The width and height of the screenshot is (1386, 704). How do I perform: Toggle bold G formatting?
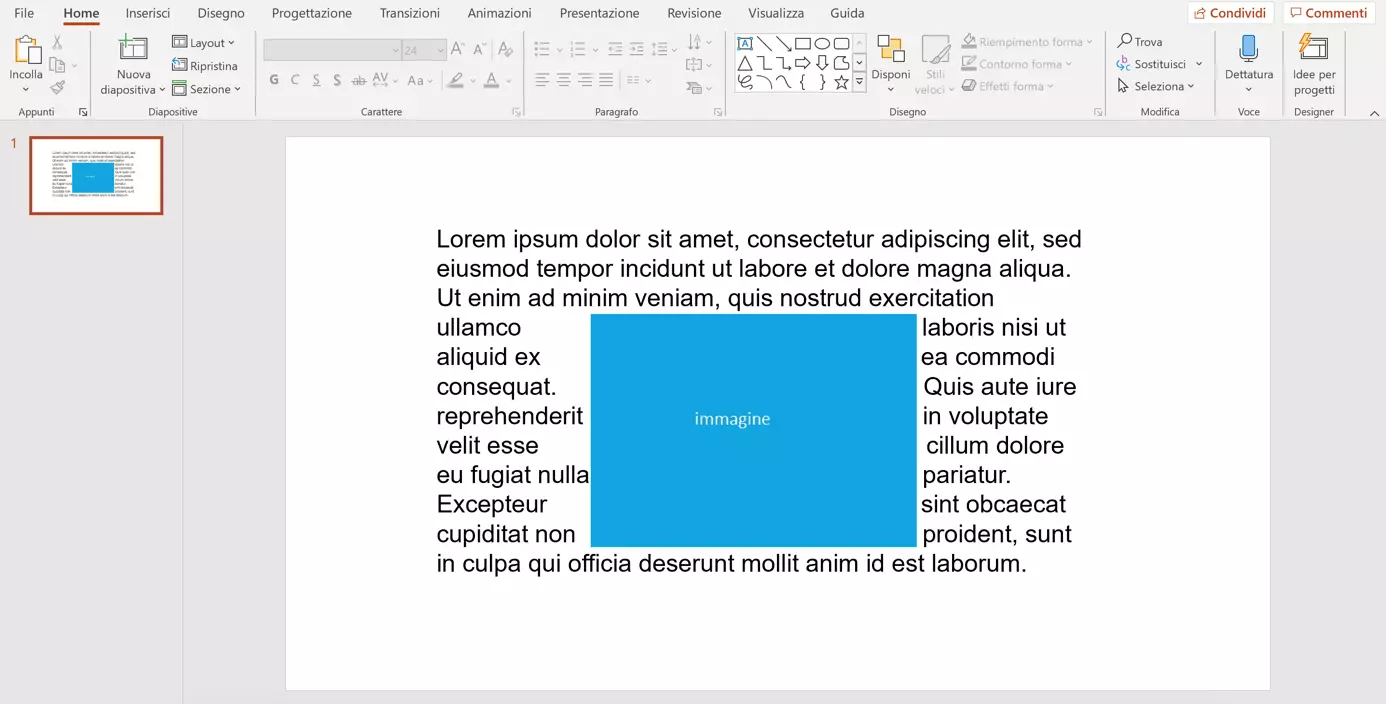tap(274, 80)
